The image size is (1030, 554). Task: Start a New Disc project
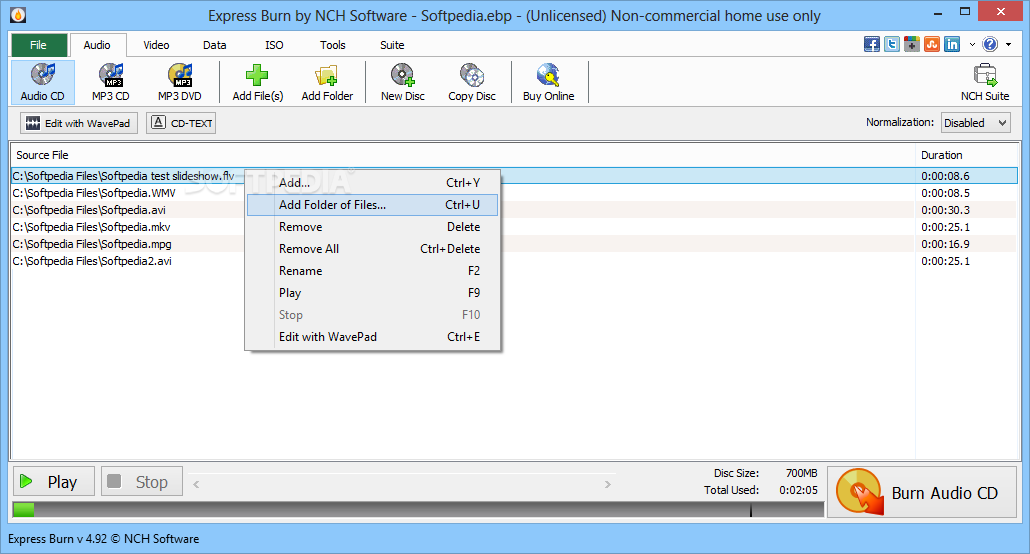pyautogui.click(x=403, y=82)
